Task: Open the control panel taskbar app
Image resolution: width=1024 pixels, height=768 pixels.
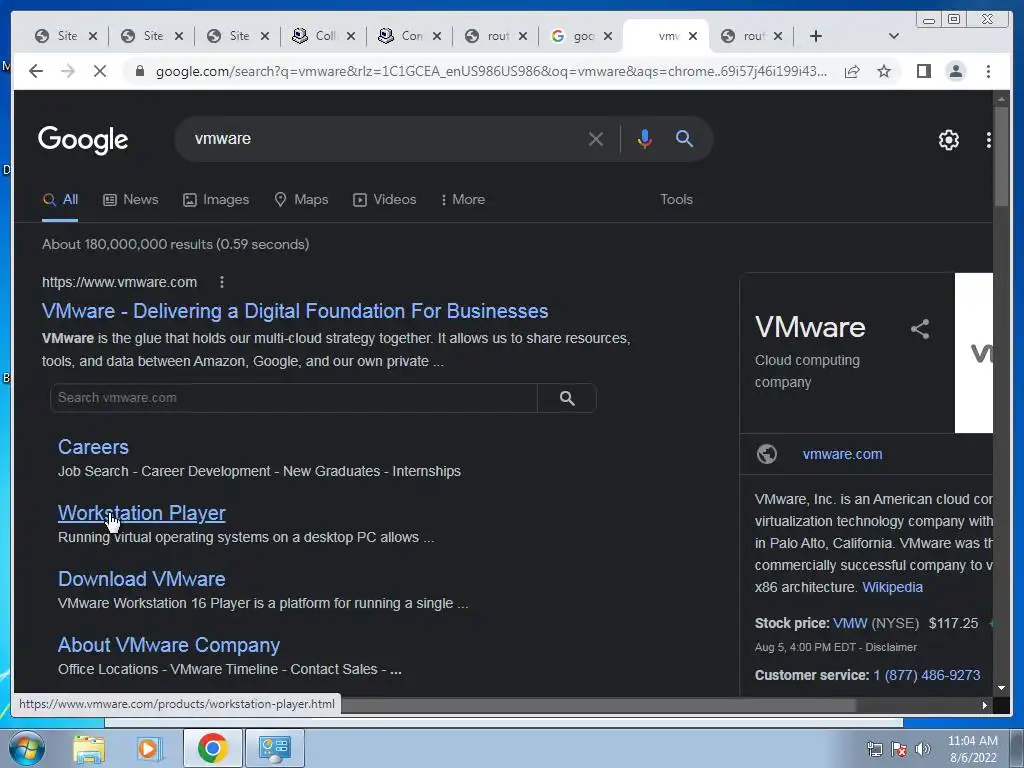Action: [274, 748]
